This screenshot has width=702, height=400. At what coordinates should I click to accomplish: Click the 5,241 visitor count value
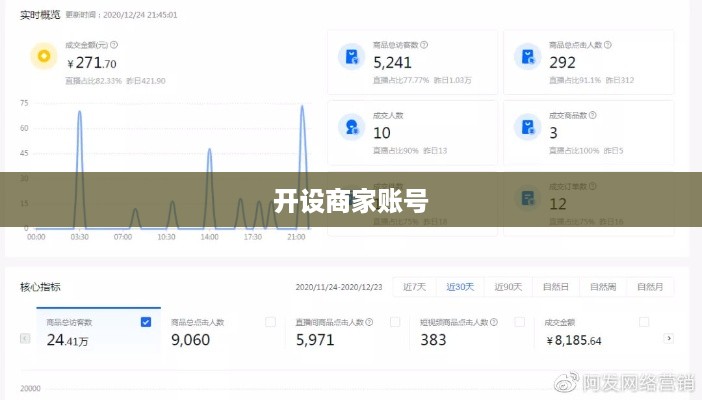[x=392, y=63]
